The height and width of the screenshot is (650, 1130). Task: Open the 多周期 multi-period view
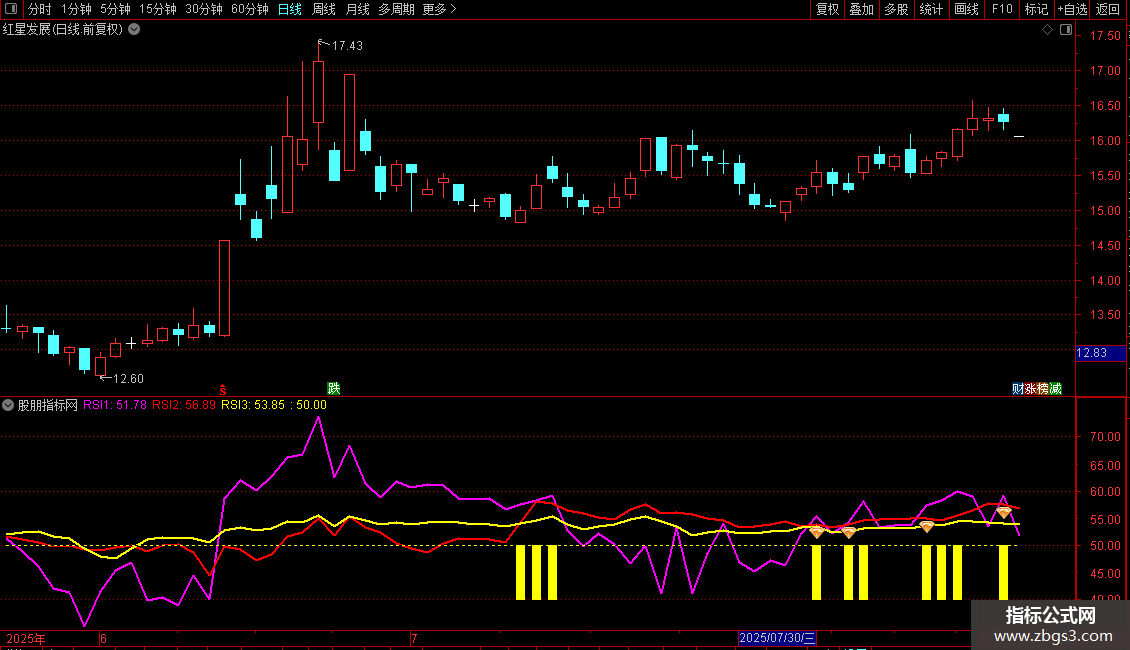point(396,9)
